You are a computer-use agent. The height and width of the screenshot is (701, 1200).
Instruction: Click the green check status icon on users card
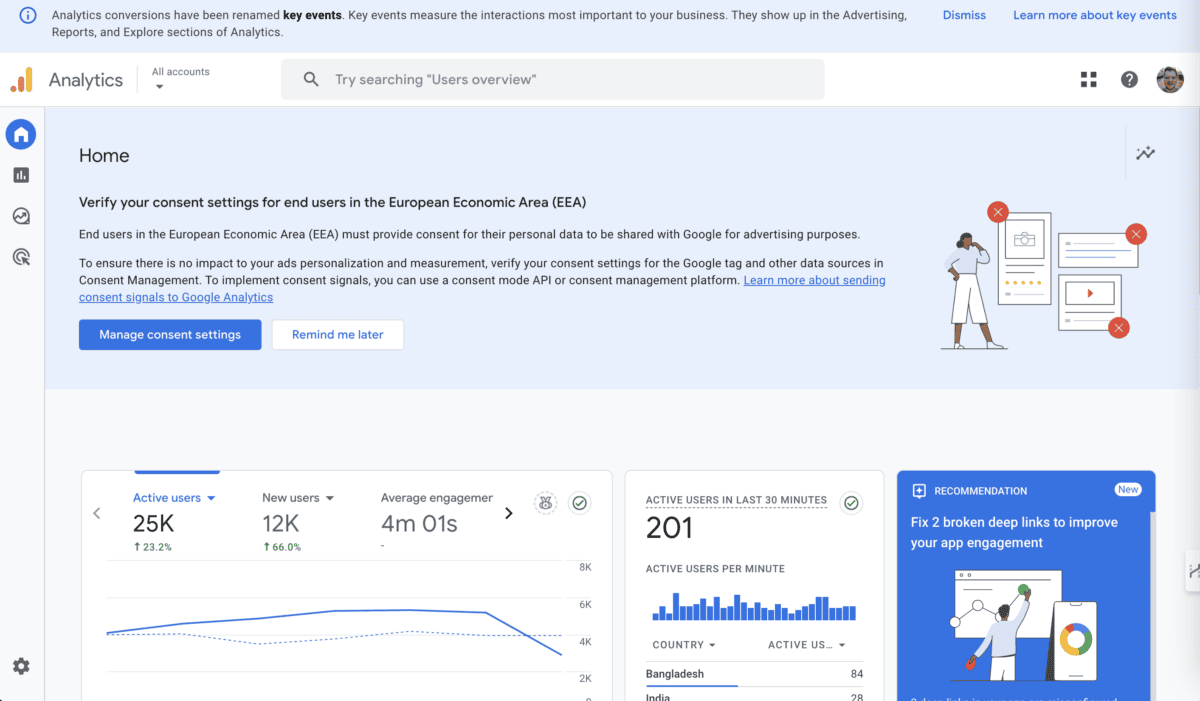pyautogui.click(x=579, y=503)
